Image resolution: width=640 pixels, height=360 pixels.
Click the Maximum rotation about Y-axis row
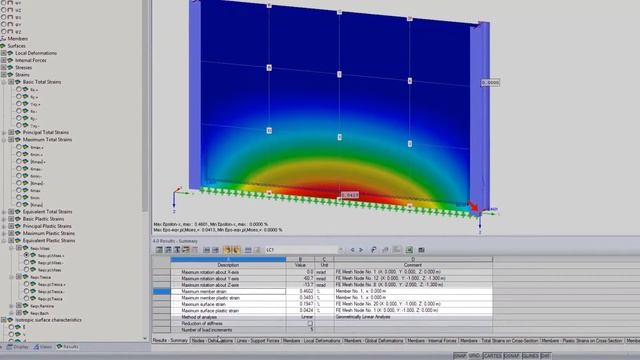click(322, 278)
